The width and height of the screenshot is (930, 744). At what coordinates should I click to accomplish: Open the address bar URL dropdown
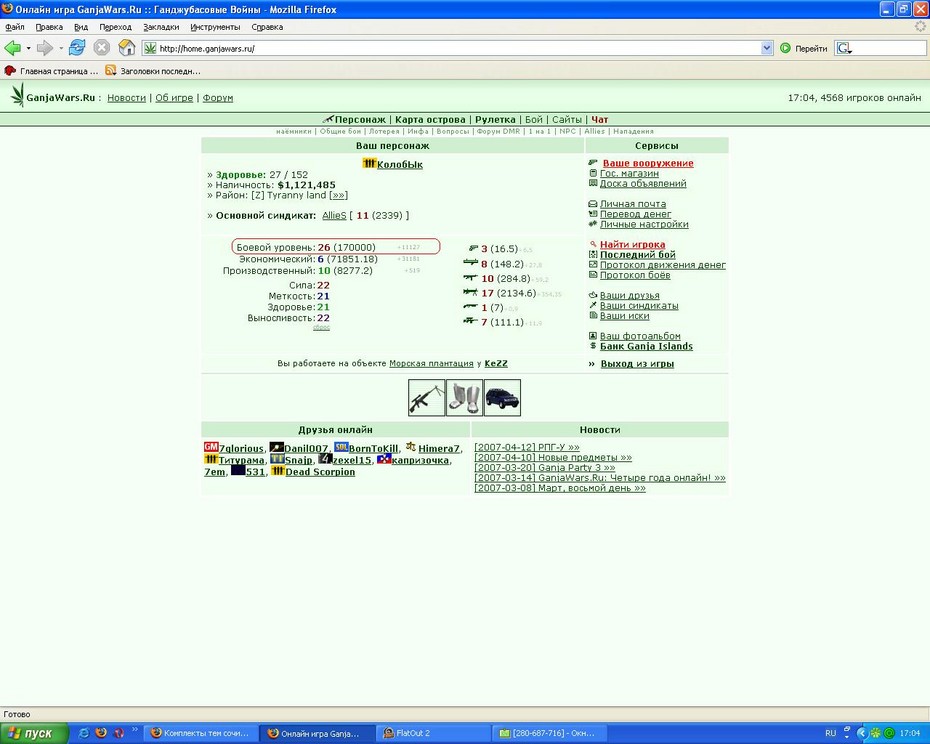point(767,49)
